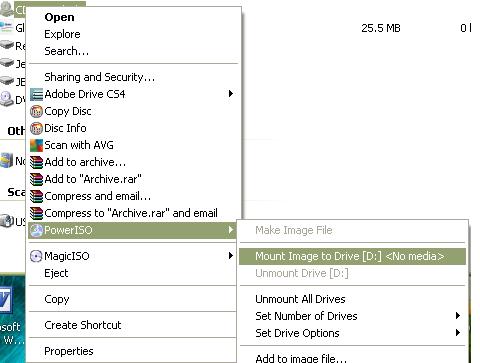
Task: Select Mount Image to Drive [D:]
Action: 352,256
